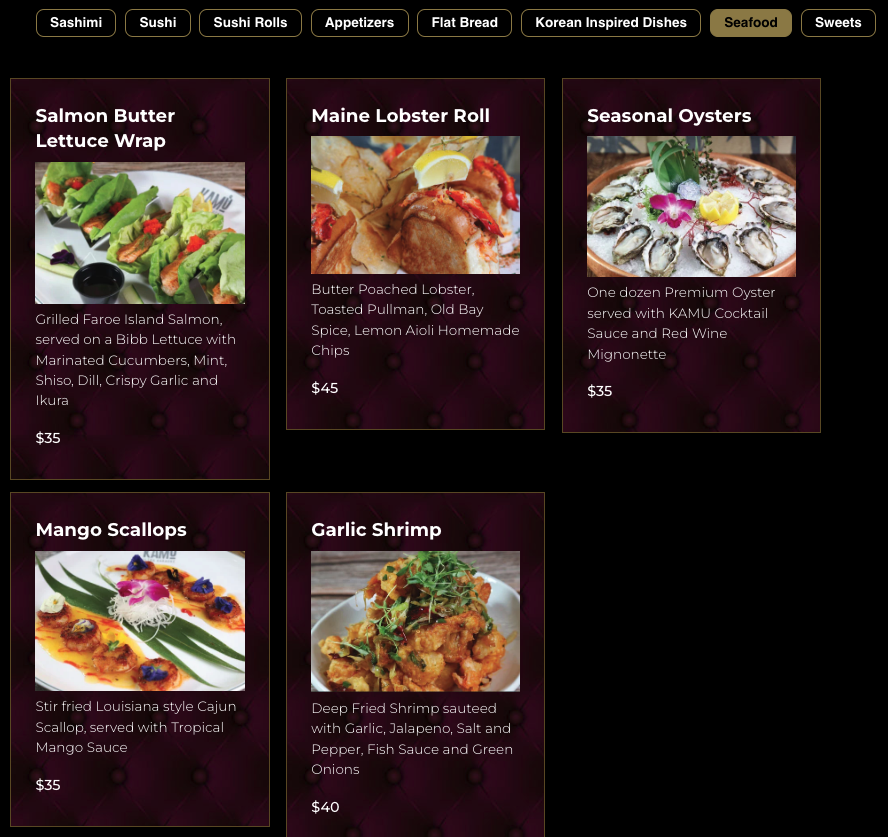Click the Salmon Butter Lettuce Wrap title
This screenshot has width=888, height=837.
pos(105,128)
